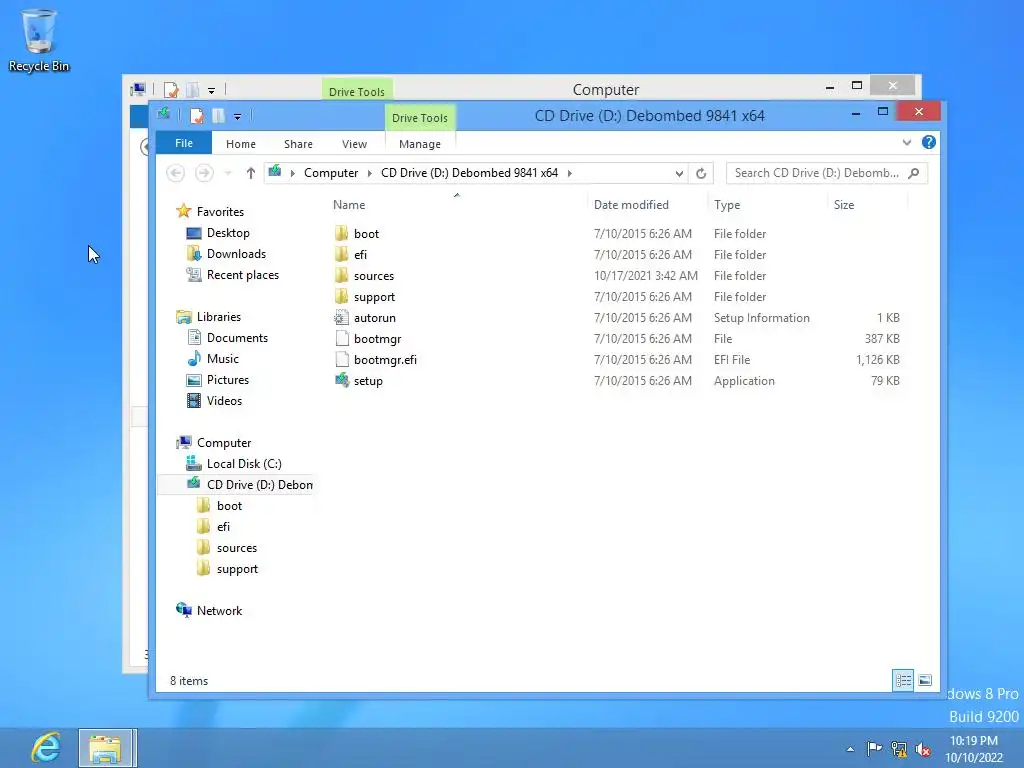Click the muted volume tray icon
This screenshot has width=1024, height=768.
coord(922,749)
